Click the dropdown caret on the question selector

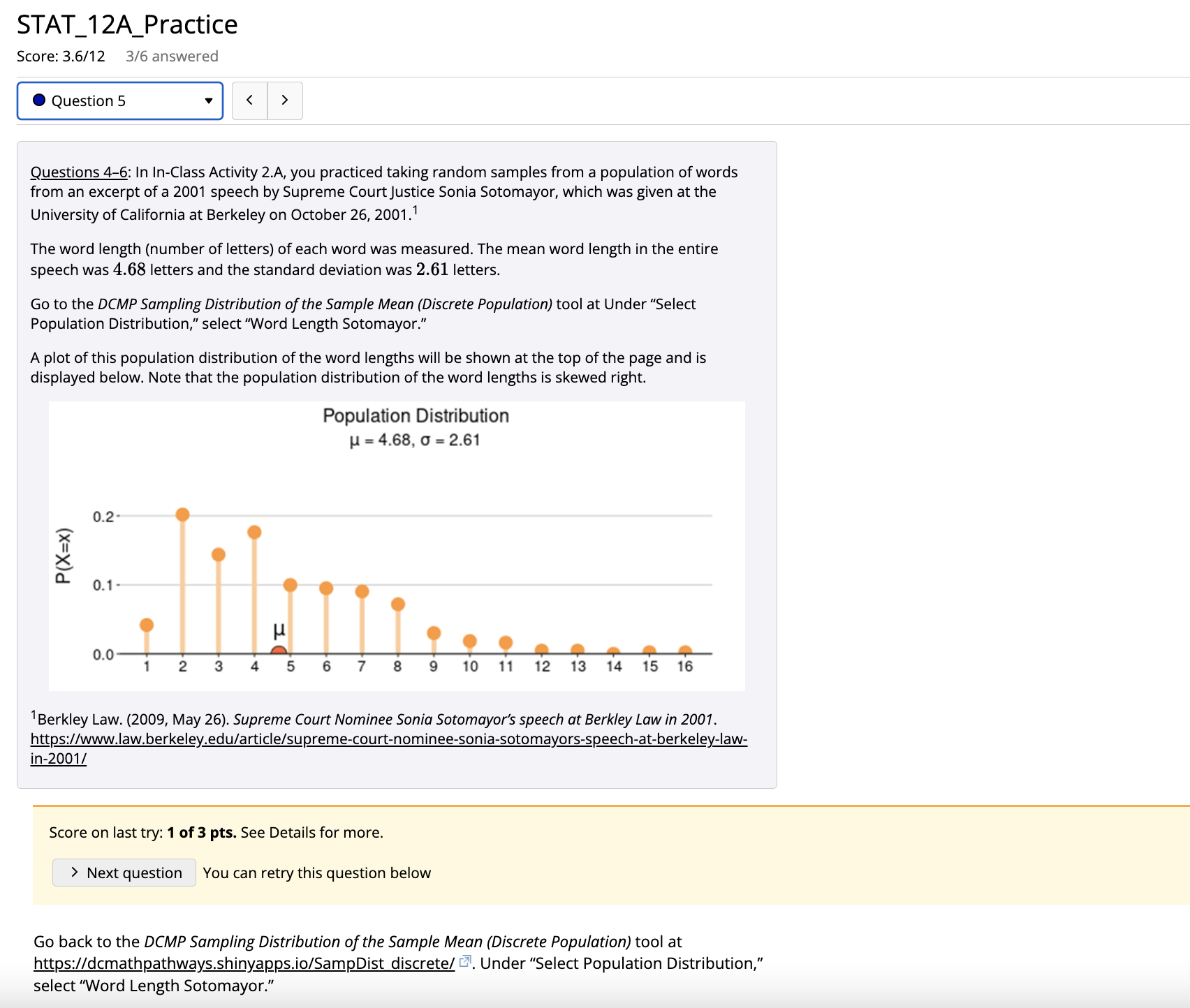[x=208, y=101]
